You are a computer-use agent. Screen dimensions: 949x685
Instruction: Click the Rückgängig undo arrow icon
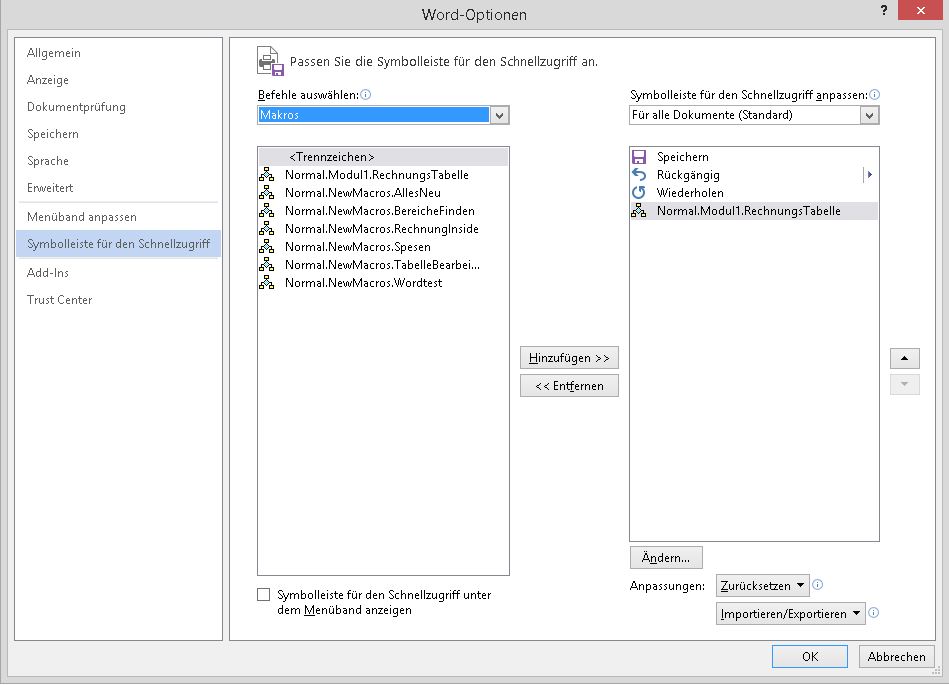tap(639, 175)
